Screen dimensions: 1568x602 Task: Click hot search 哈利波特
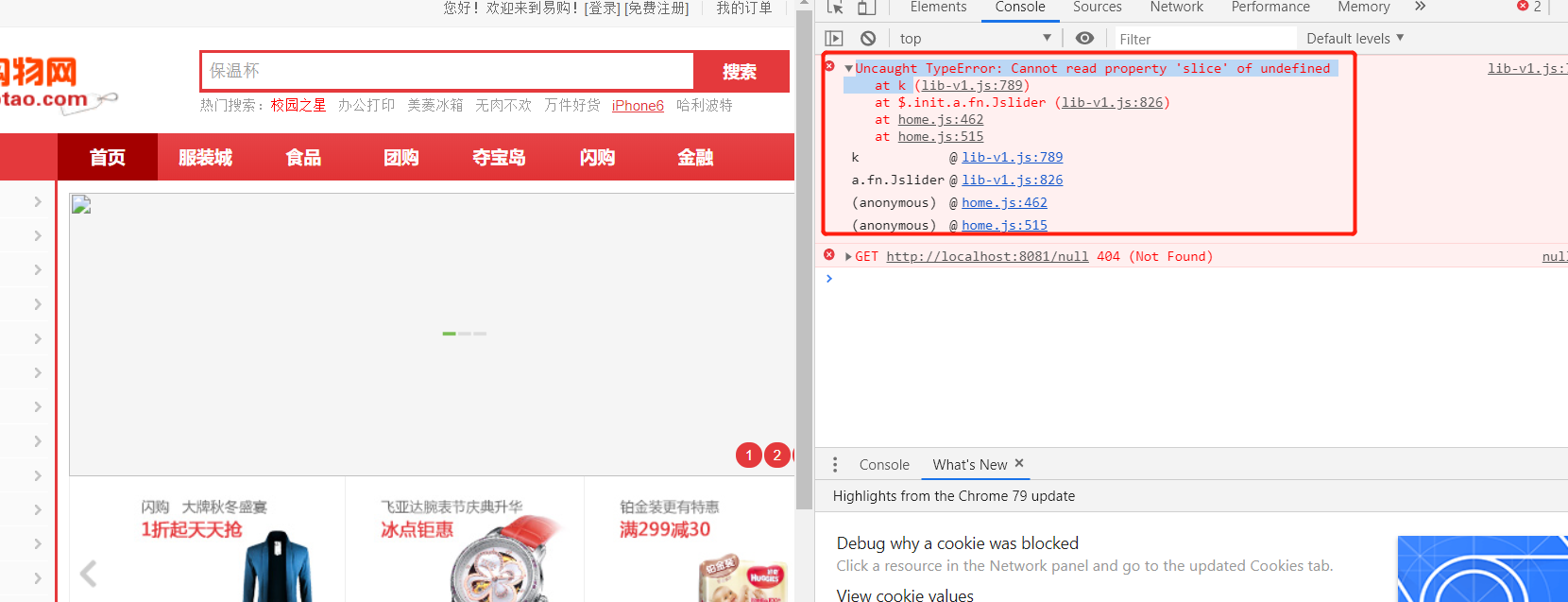tap(705, 105)
